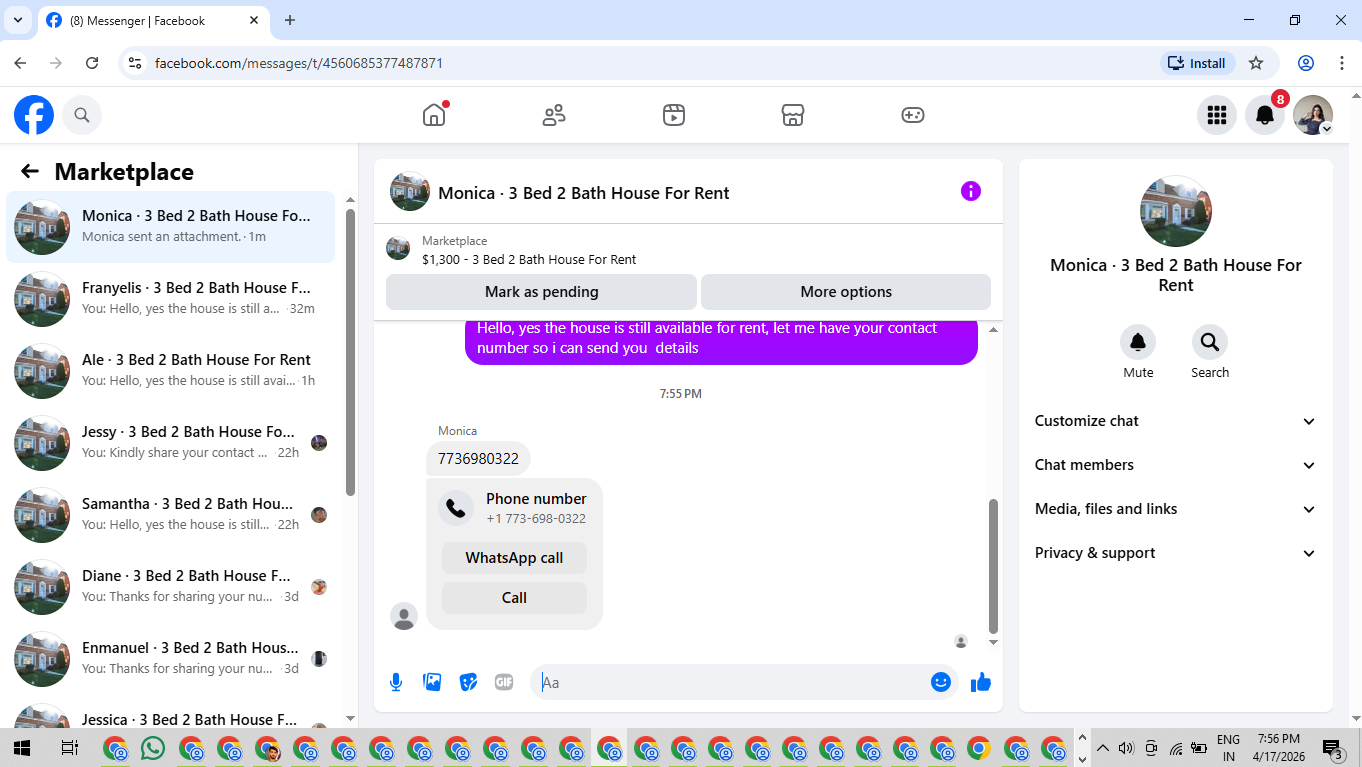
Task: Open the Facebook search icon
Action: (82, 115)
